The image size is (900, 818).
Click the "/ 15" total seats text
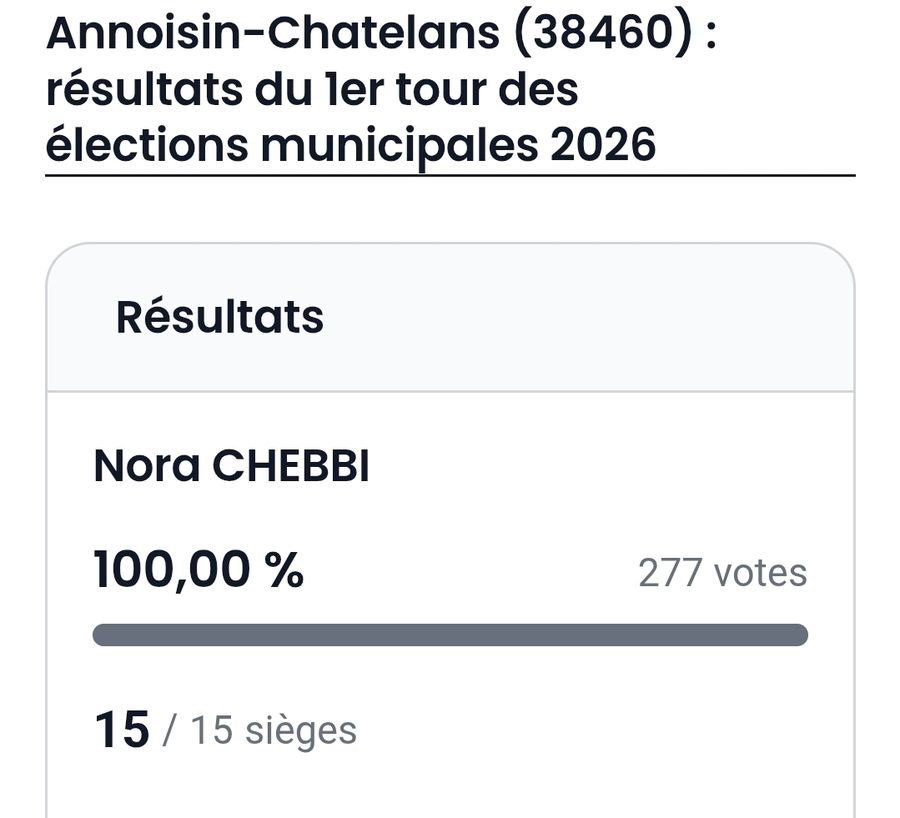196,731
